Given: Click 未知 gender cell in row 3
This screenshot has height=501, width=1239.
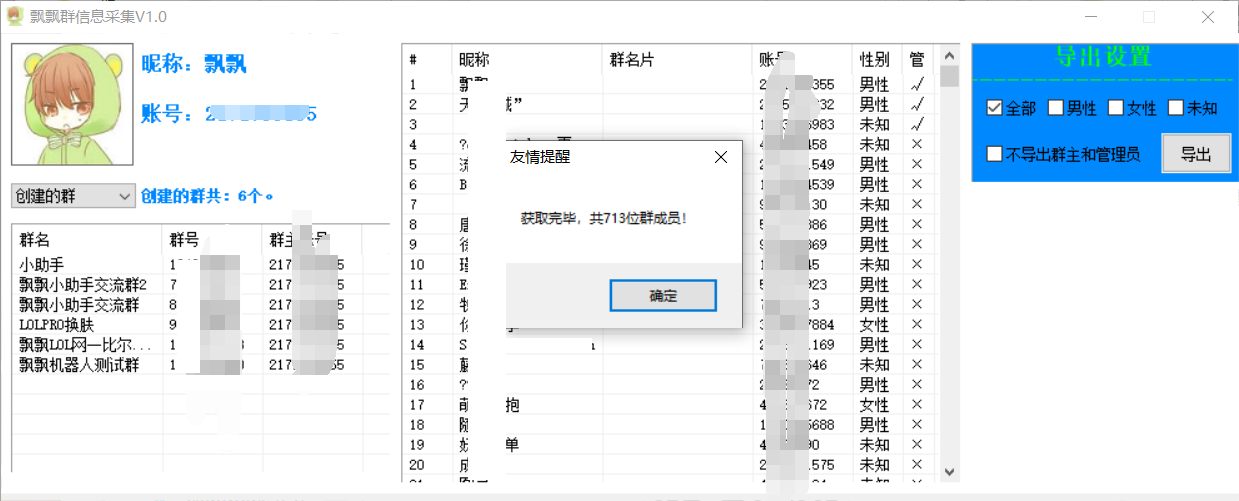Looking at the screenshot, I should tap(874, 125).
